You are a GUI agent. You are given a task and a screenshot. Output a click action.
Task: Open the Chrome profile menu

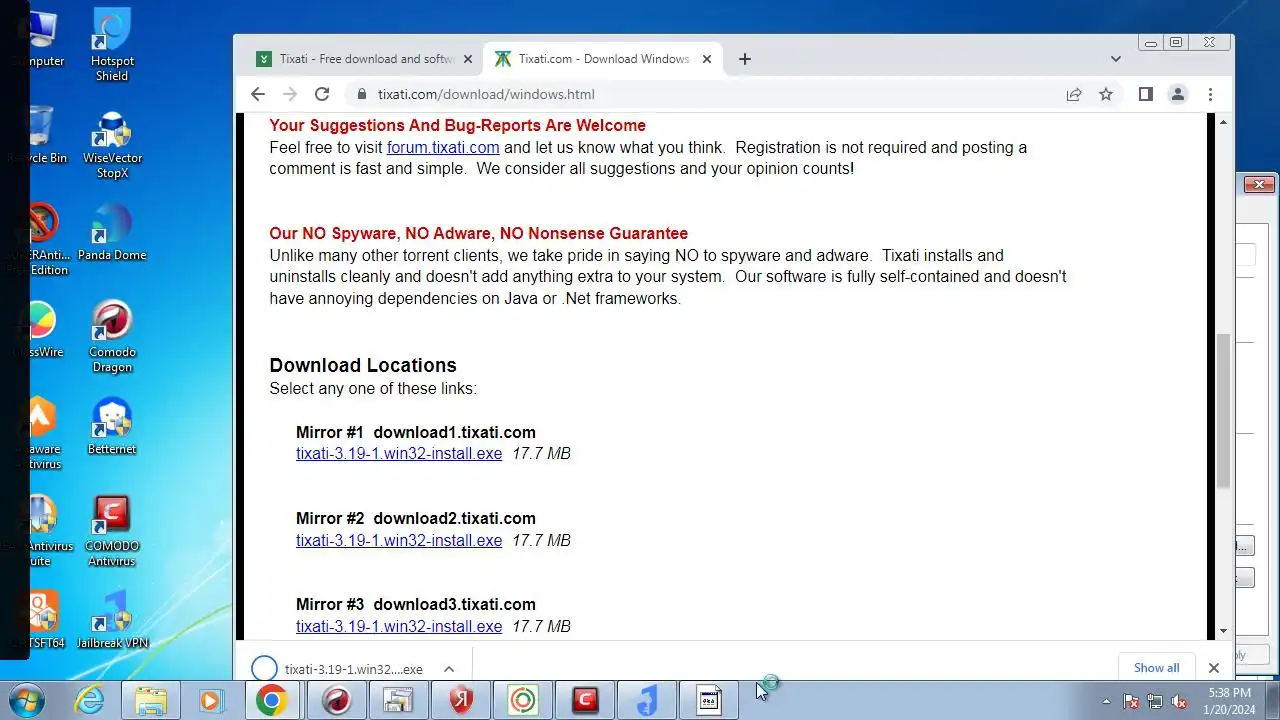[1178, 94]
